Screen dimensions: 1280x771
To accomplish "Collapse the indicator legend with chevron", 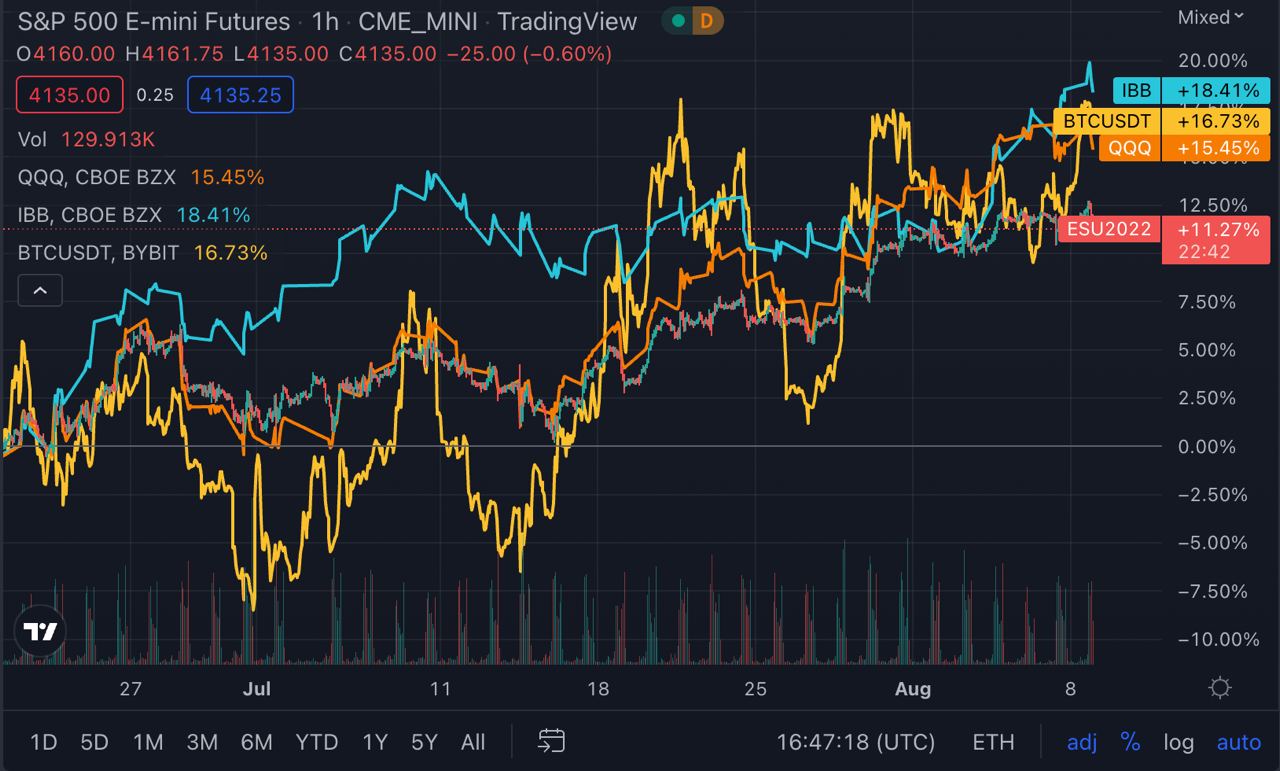I will 40,291.
